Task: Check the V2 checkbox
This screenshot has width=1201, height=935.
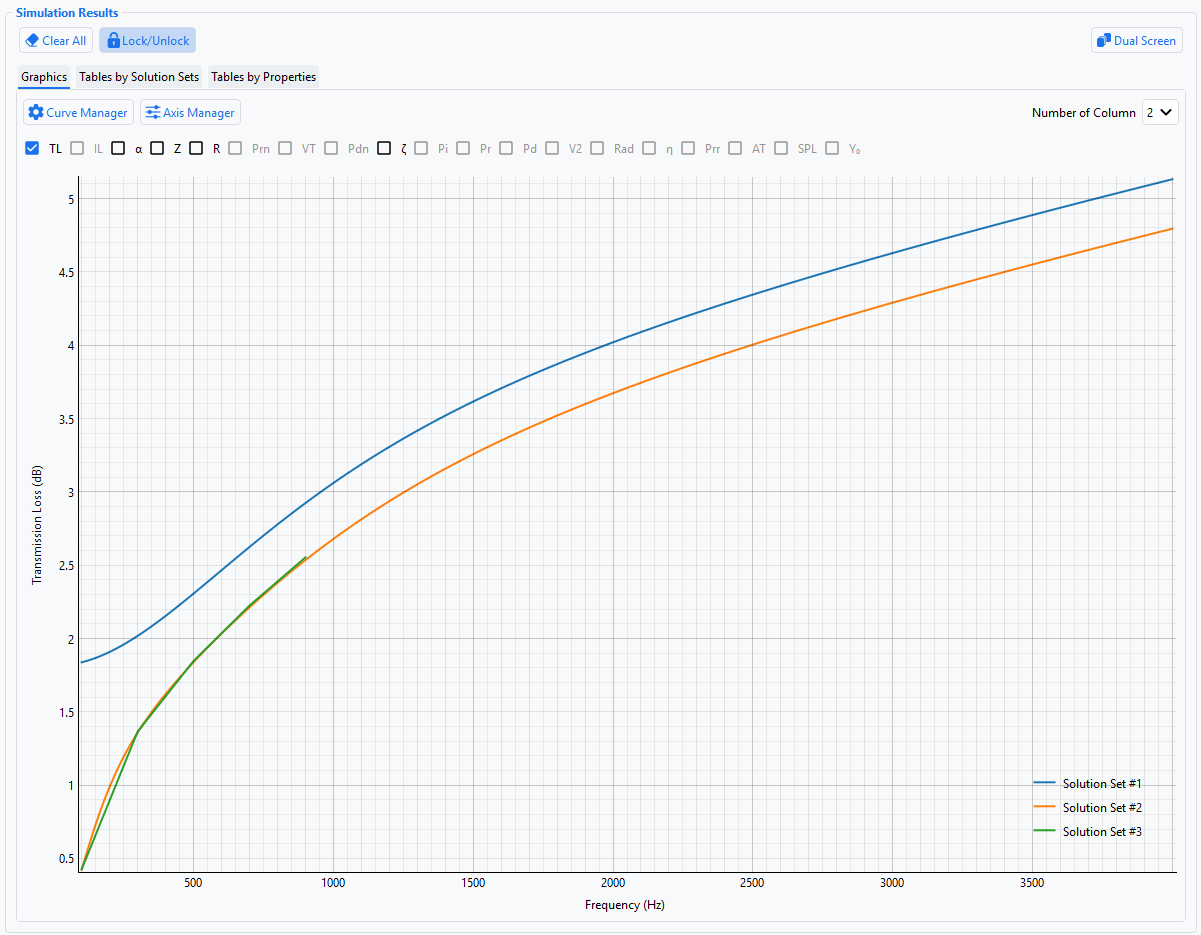Action: click(552, 149)
